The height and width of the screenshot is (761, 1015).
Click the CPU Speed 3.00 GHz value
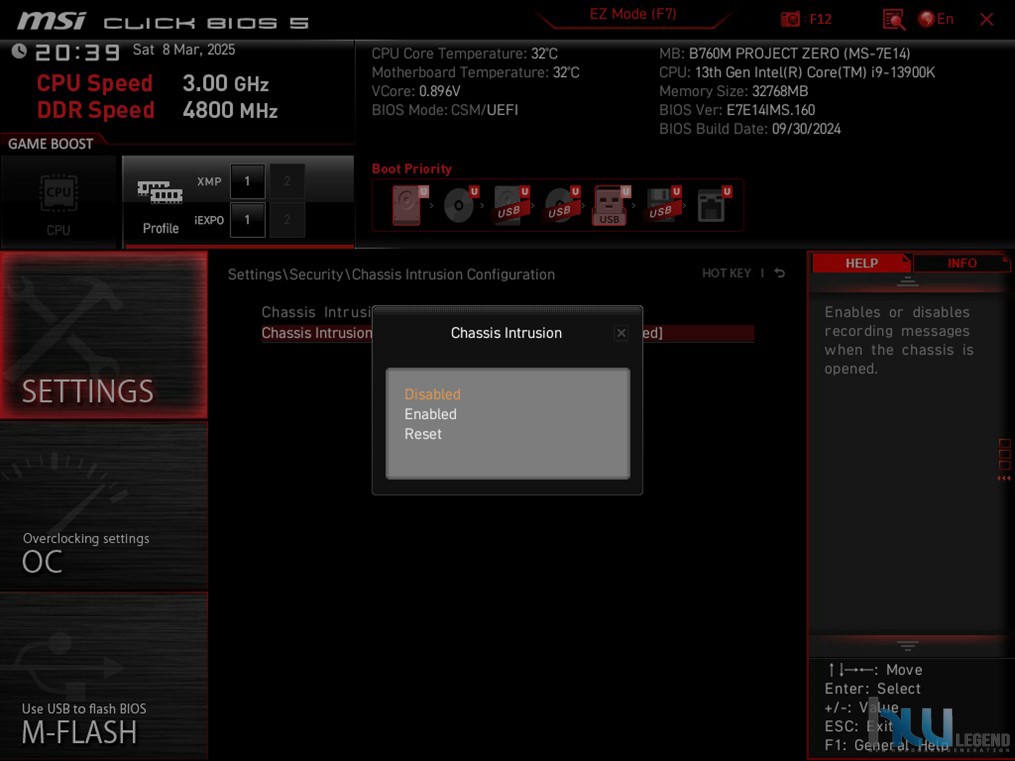(225, 83)
